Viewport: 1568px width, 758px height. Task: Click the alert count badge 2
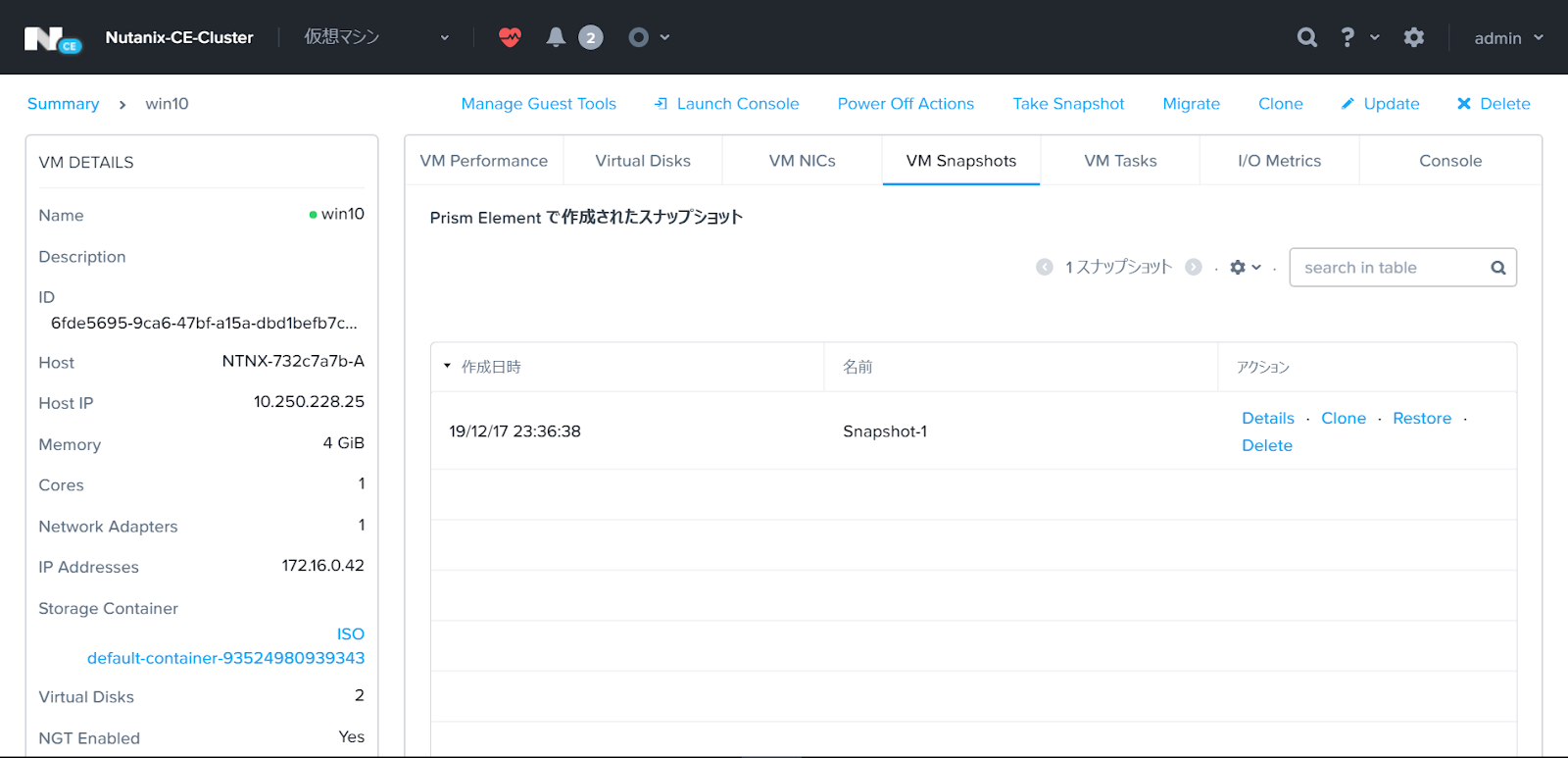(x=590, y=37)
